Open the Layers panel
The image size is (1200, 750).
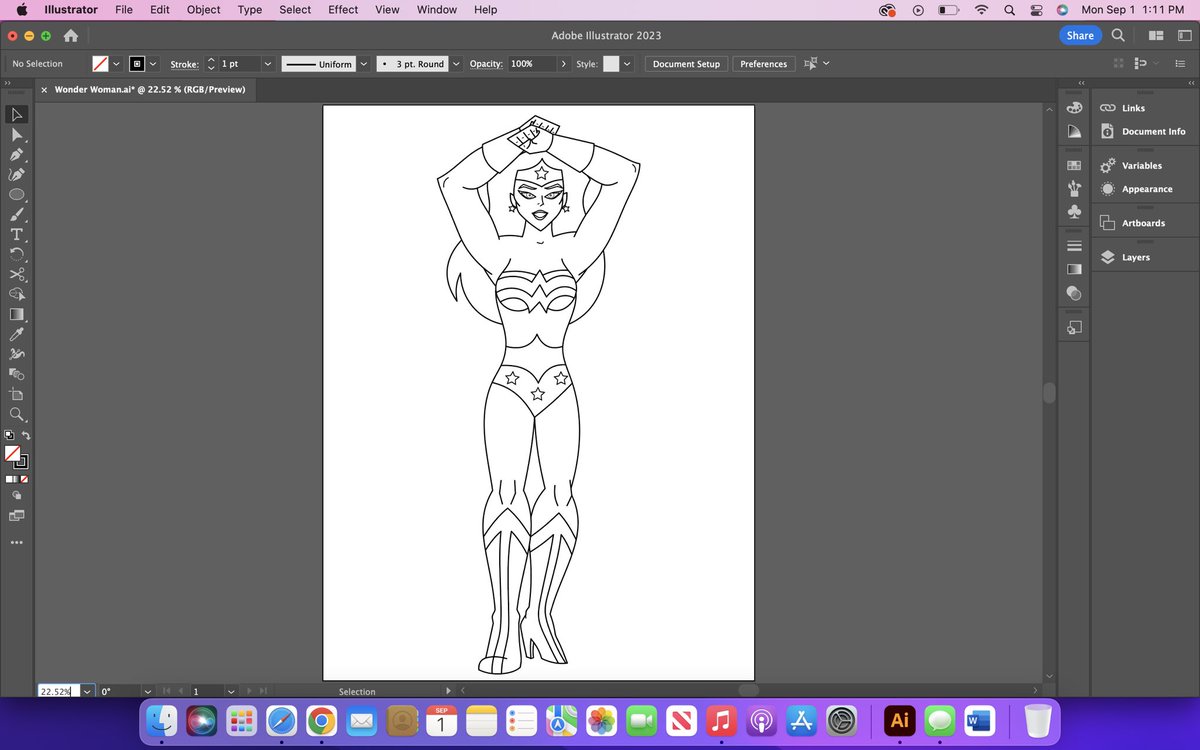click(1135, 257)
